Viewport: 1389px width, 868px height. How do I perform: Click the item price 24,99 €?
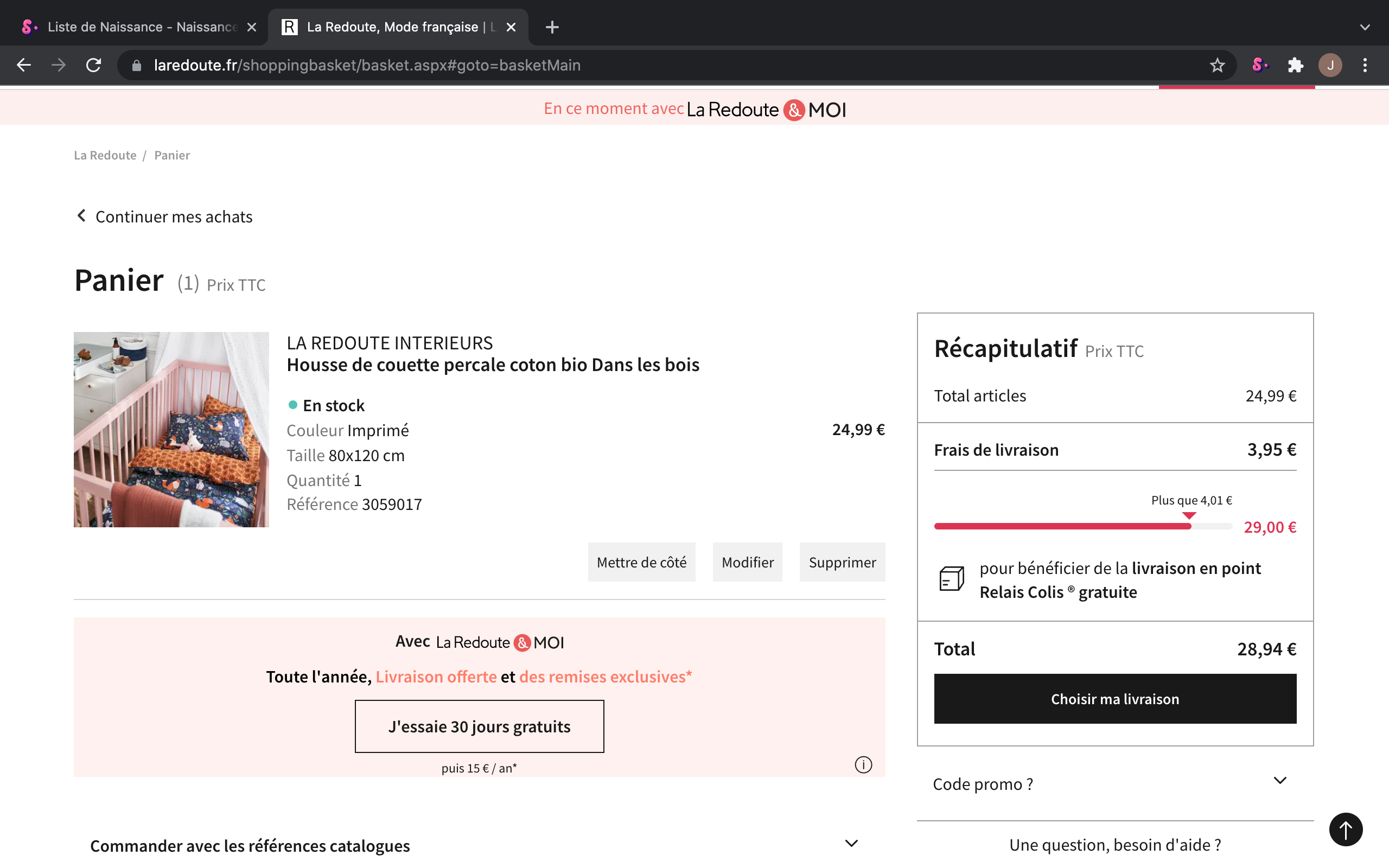[859, 430]
